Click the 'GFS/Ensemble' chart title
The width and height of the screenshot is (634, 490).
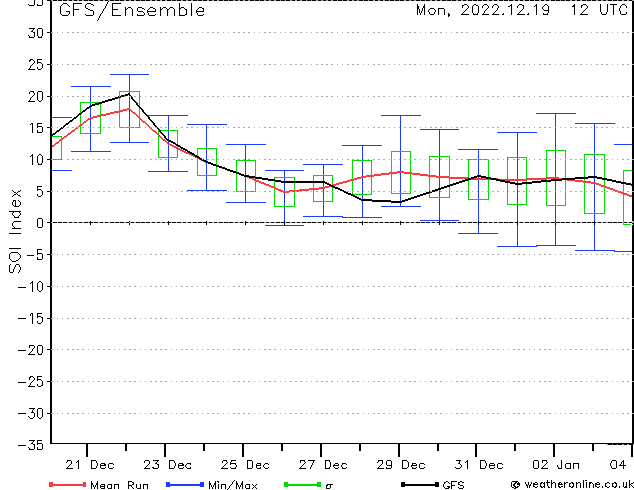(x=132, y=10)
